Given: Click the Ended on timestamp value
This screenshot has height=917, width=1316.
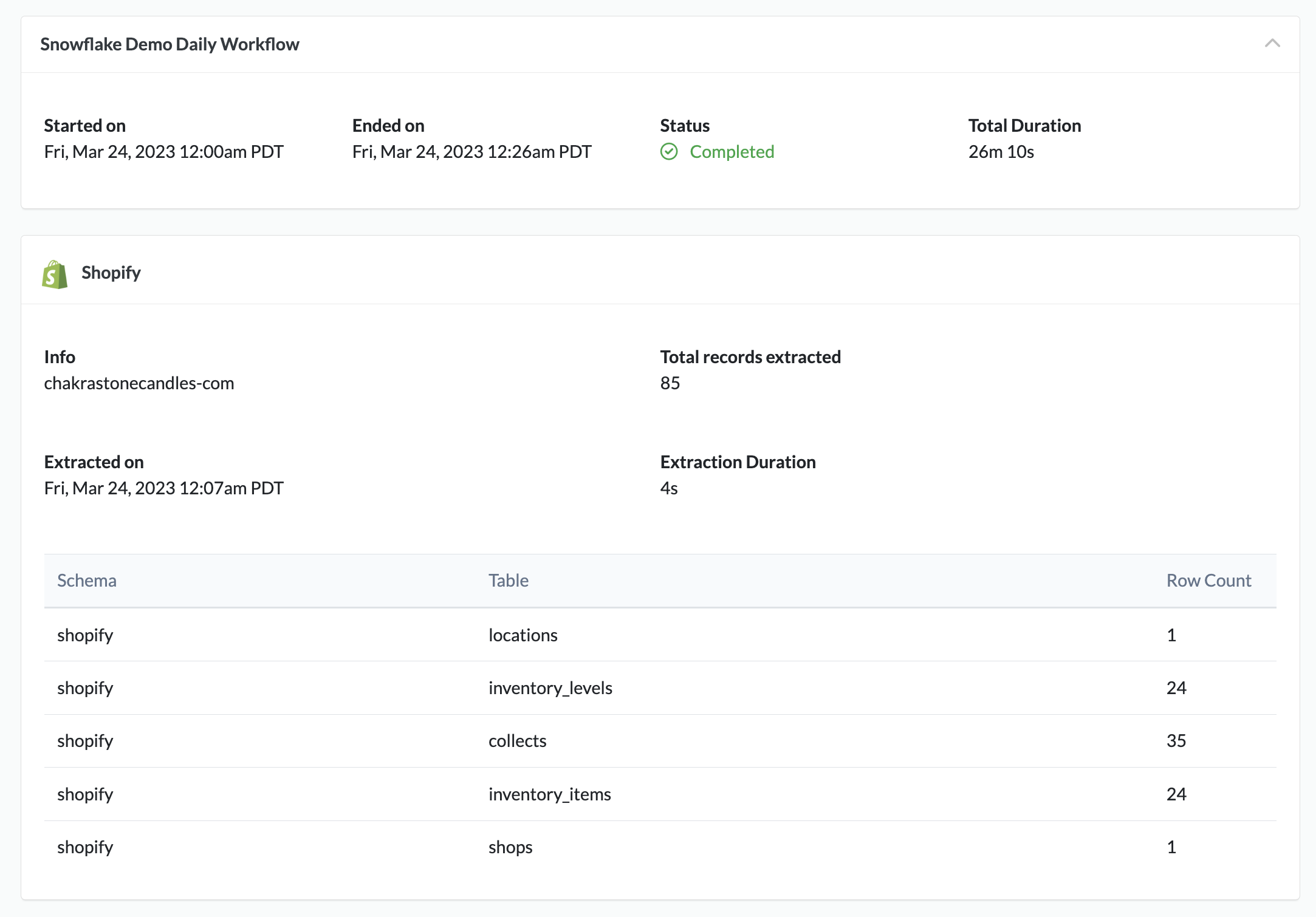Looking at the screenshot, I should (x=472, y=152).
